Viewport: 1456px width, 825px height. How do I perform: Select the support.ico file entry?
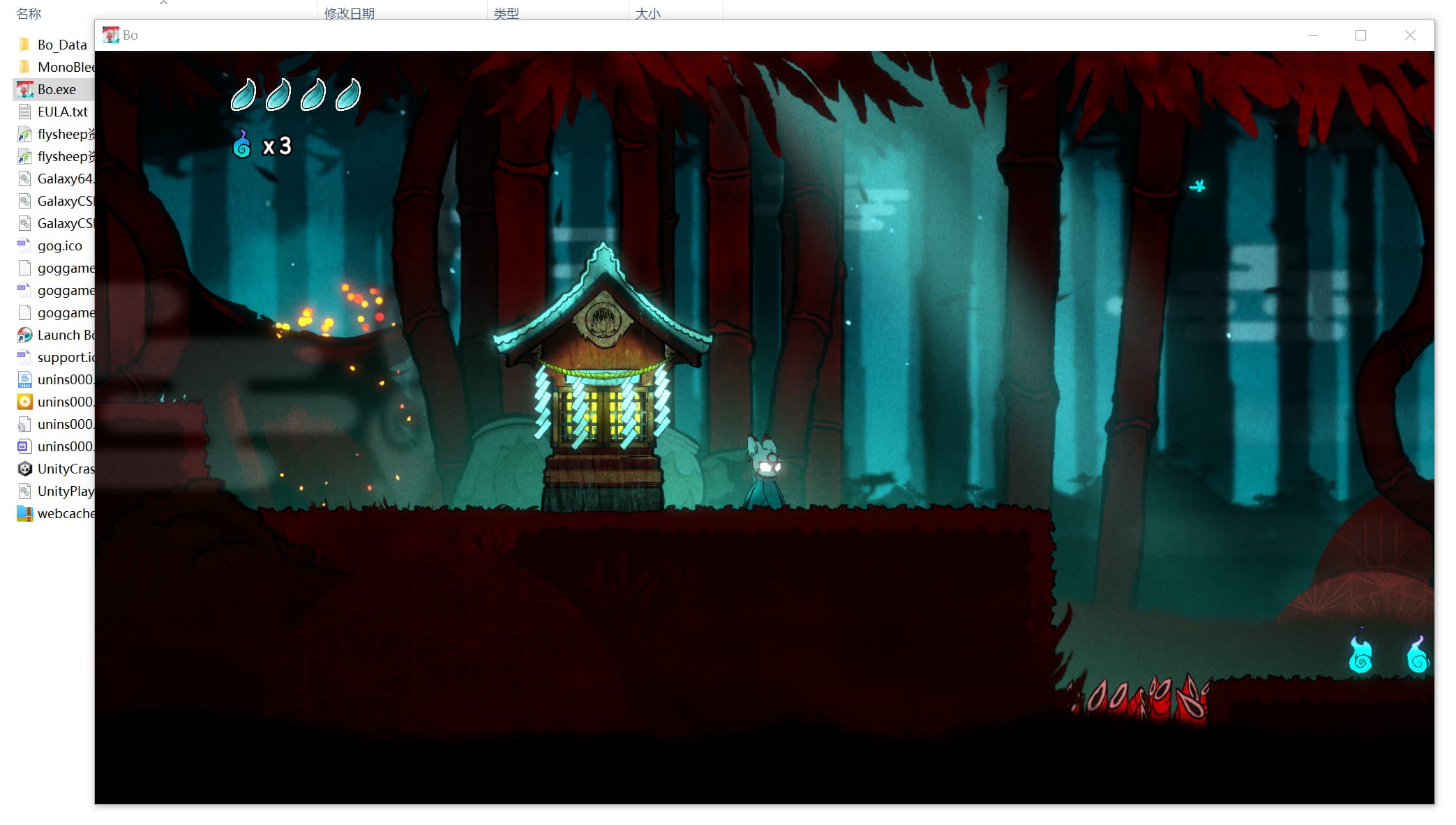(x=64, y=357)
